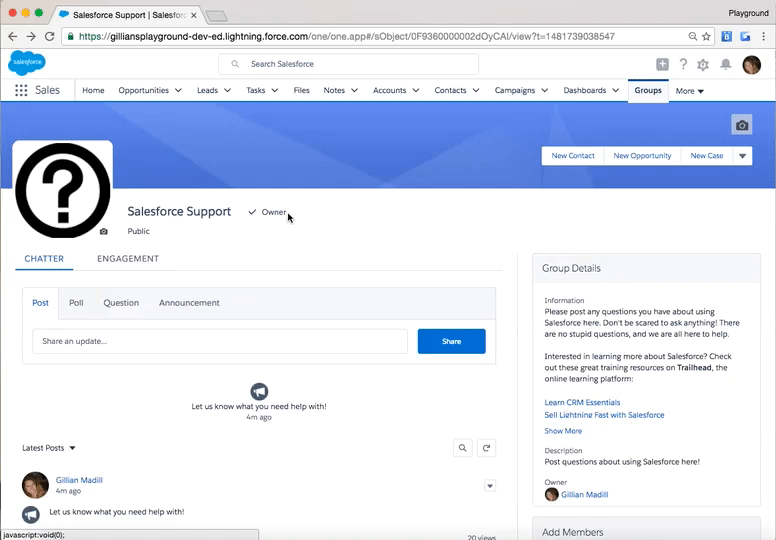Screen dimensions: 776x540
Task: Click Show More in Group Details
Action: pyautogui.click(x=563, y=431)
